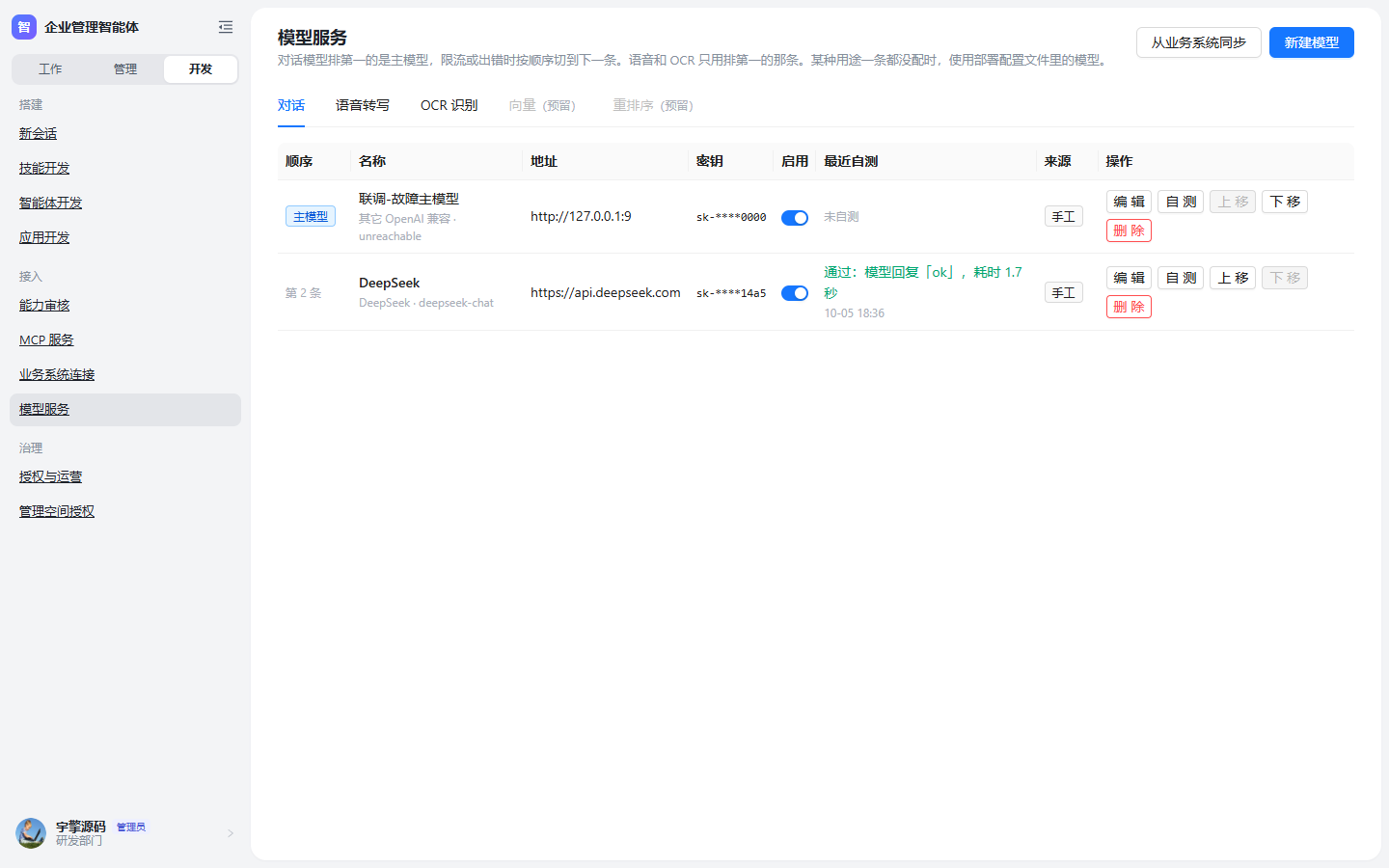Delete the 联调-故障主模型 entry
Image resolution: width=1389 pixels, height=868 pixels.
(1129, 231)
